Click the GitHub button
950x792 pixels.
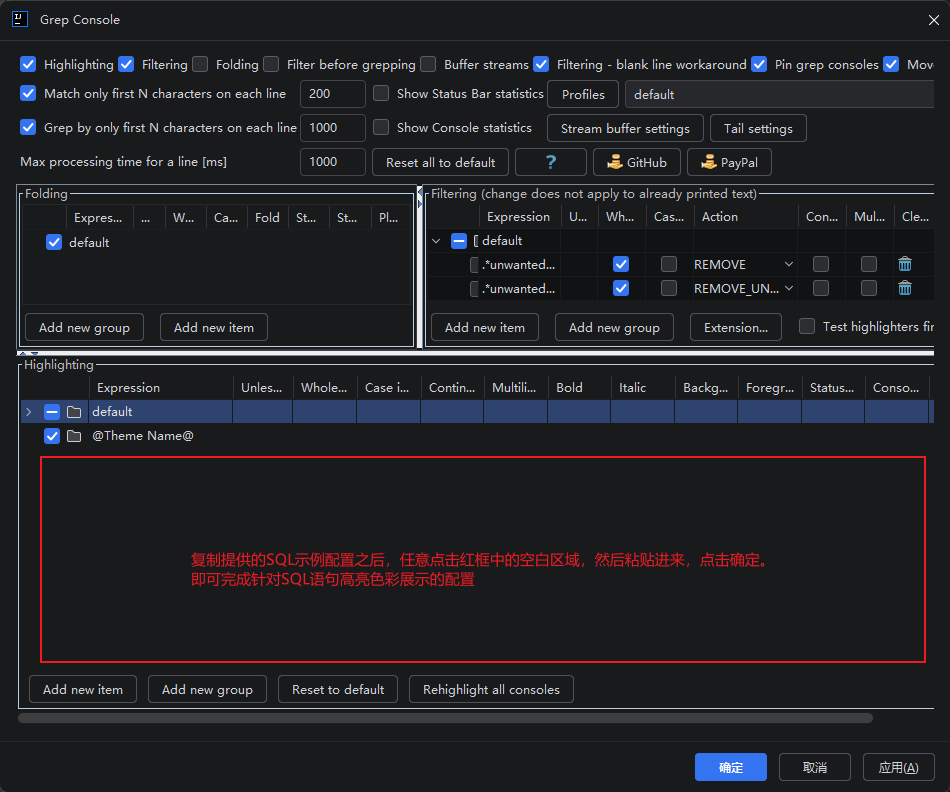637,162
